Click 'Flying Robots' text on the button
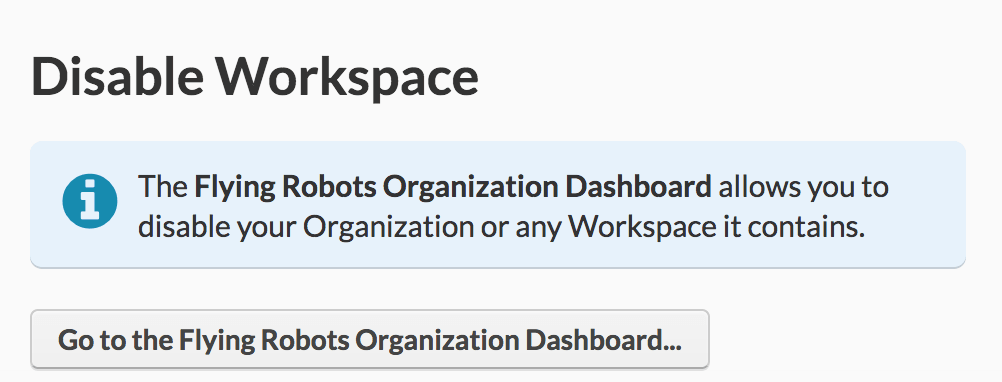The image size is (1002, 382). tap(263, 340)
